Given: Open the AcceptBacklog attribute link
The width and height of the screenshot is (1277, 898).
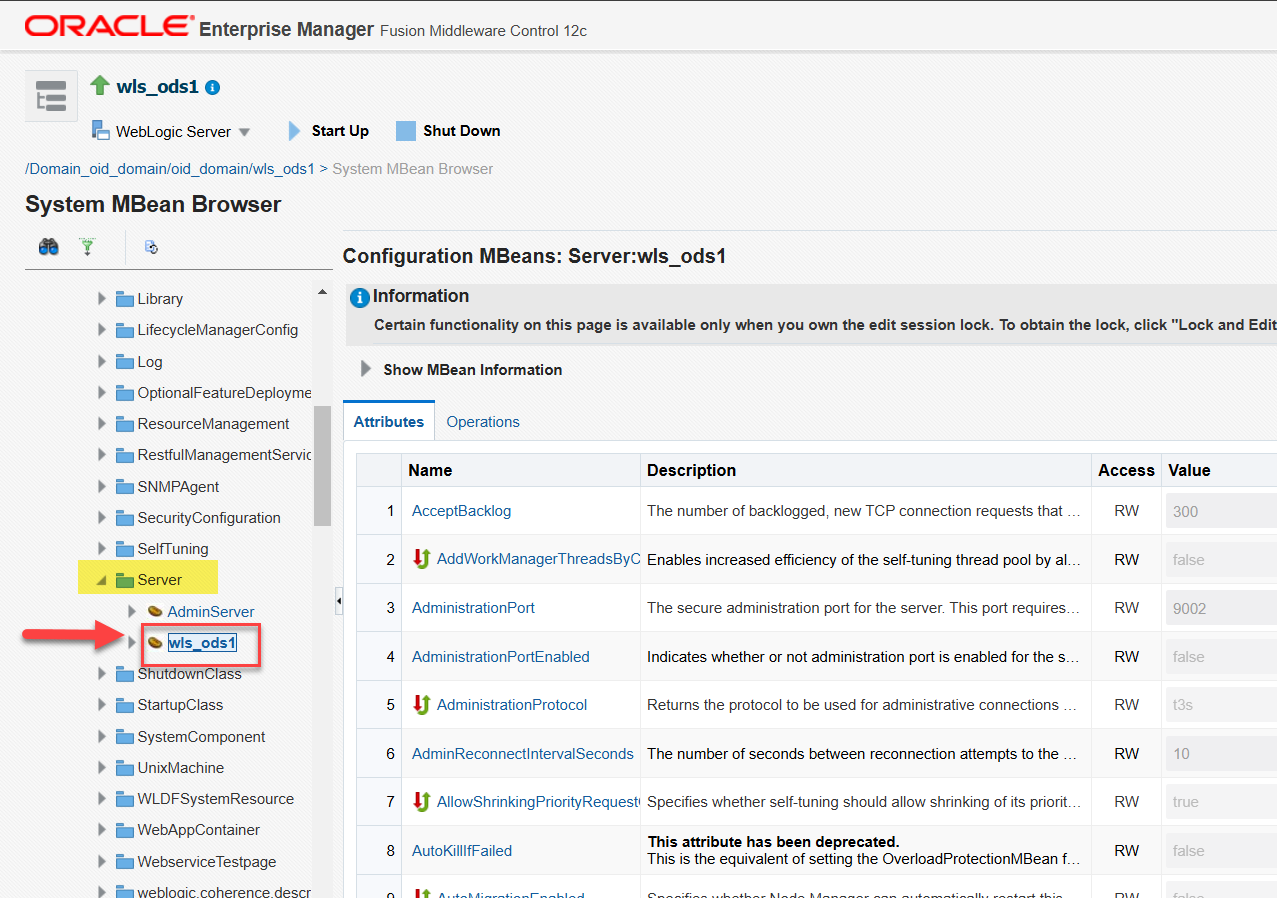Looking at the screenshot, I should (x=461, y=511).
